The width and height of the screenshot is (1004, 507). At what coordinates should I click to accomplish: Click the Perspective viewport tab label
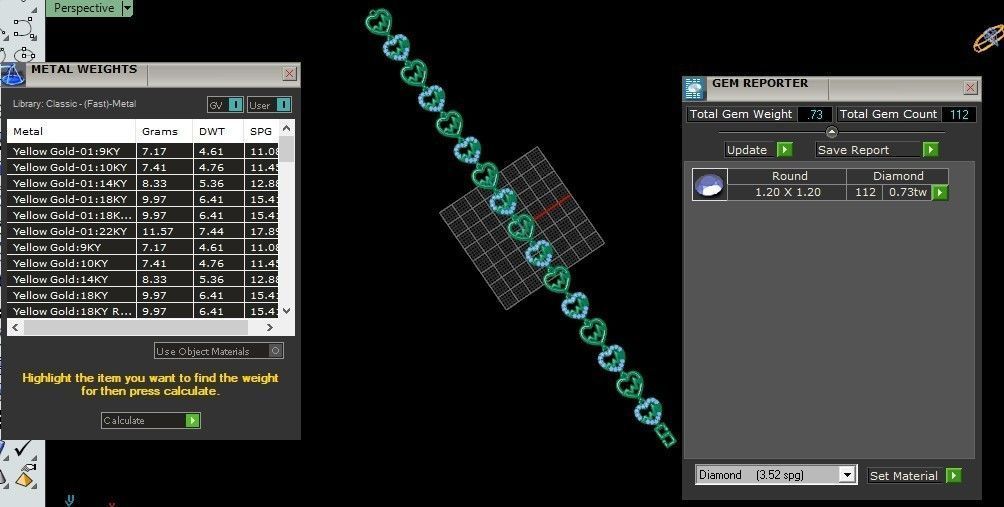coord(84,8)
